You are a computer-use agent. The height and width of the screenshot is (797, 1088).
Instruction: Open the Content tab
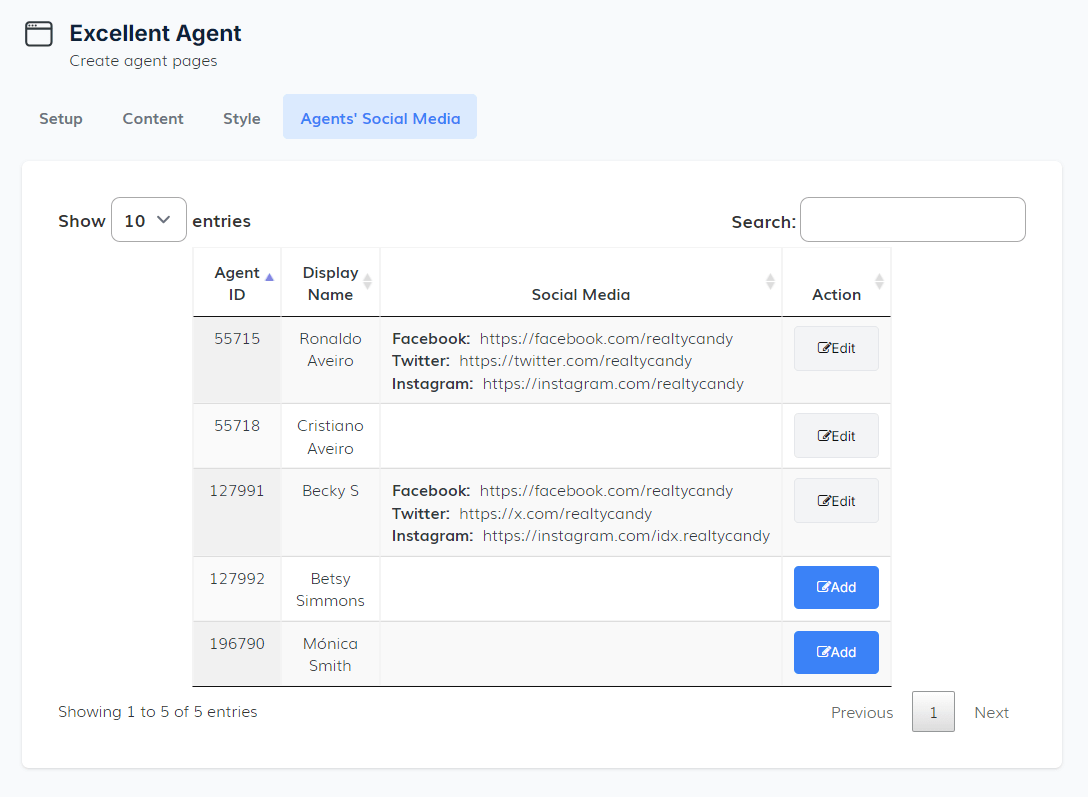153,118
